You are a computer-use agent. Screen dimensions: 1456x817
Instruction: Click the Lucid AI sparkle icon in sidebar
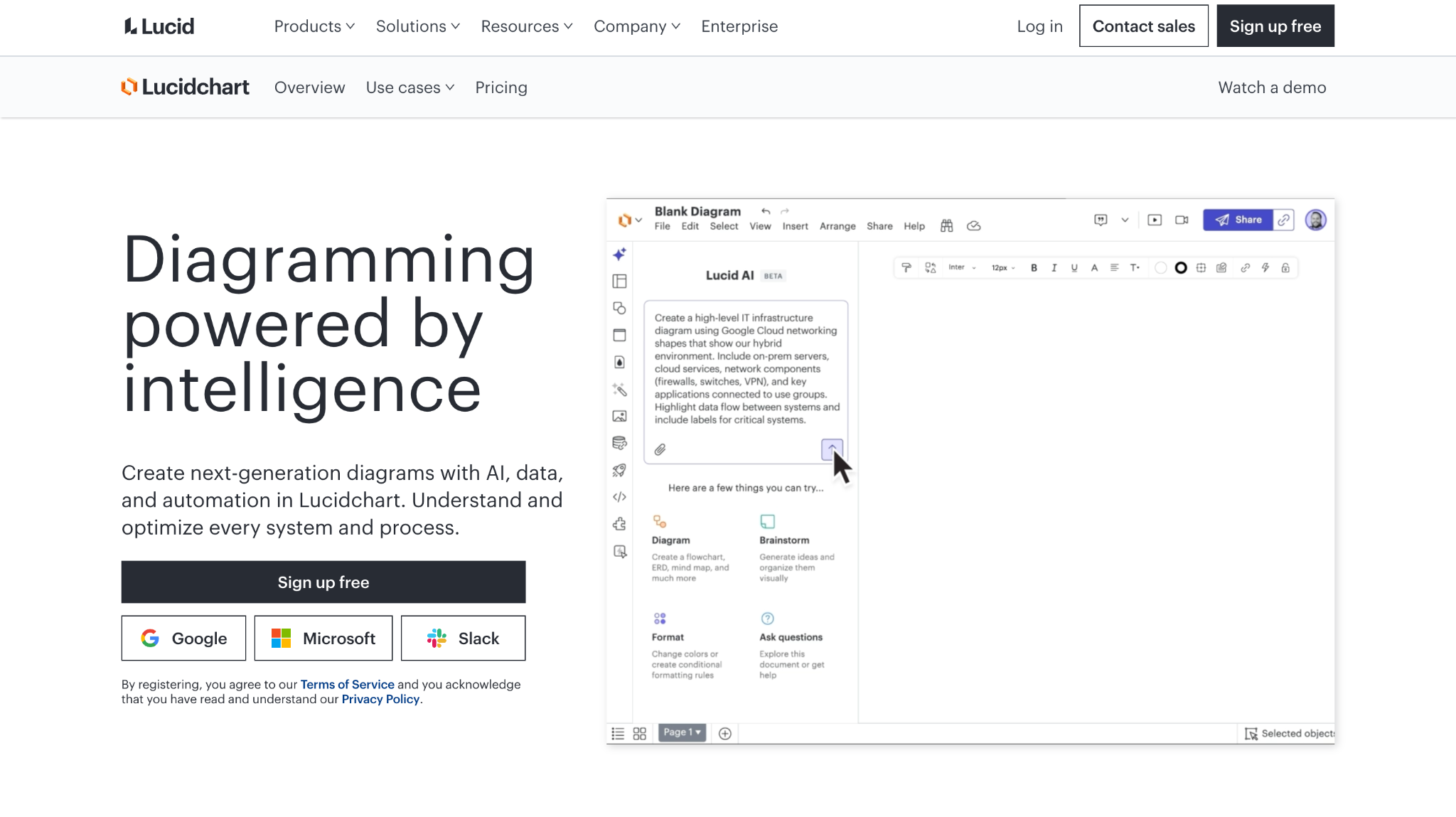[x=619, y=254]
